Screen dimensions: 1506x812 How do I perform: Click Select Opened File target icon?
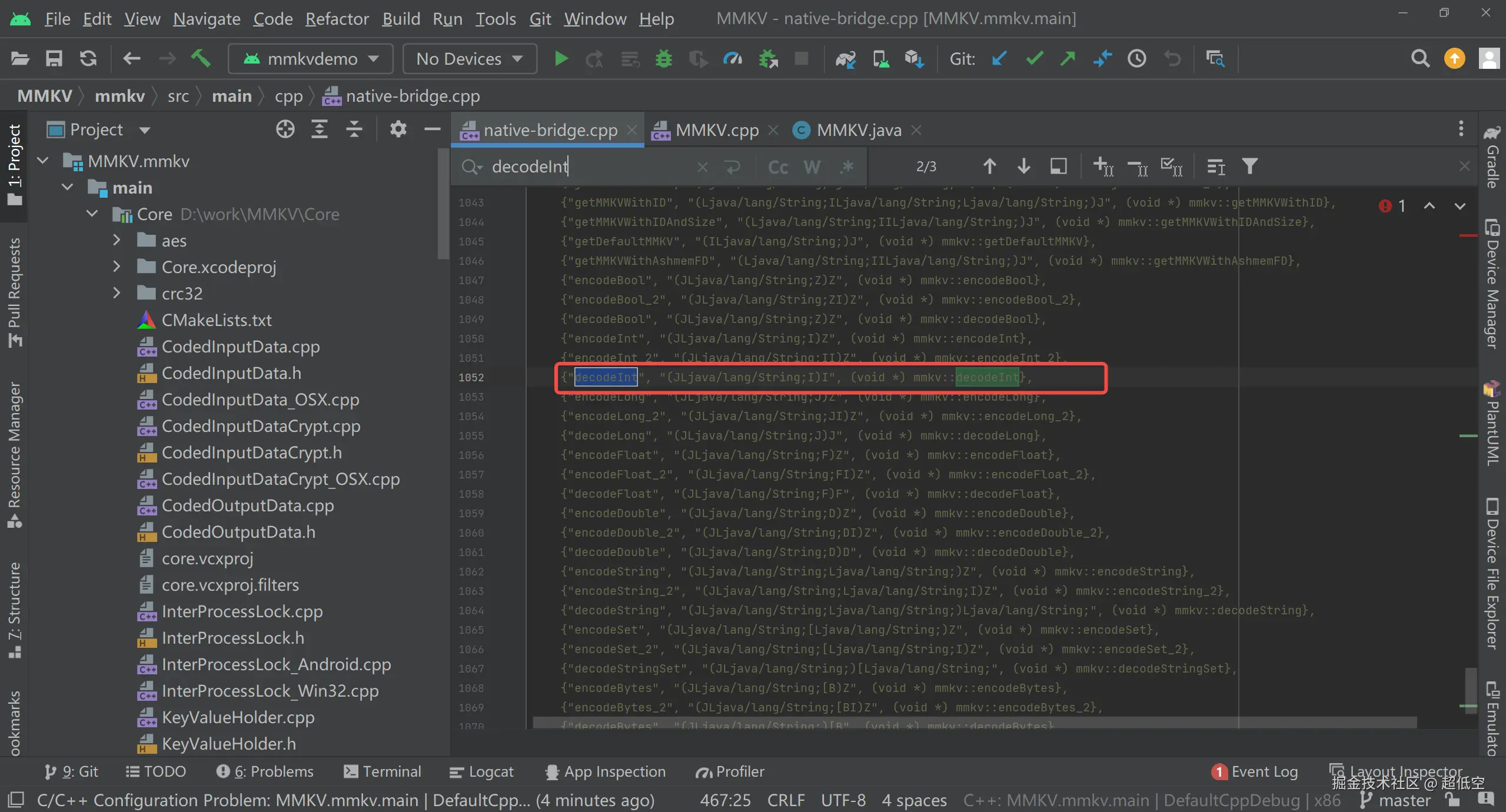pyautogui.click(x=285, y=129)
